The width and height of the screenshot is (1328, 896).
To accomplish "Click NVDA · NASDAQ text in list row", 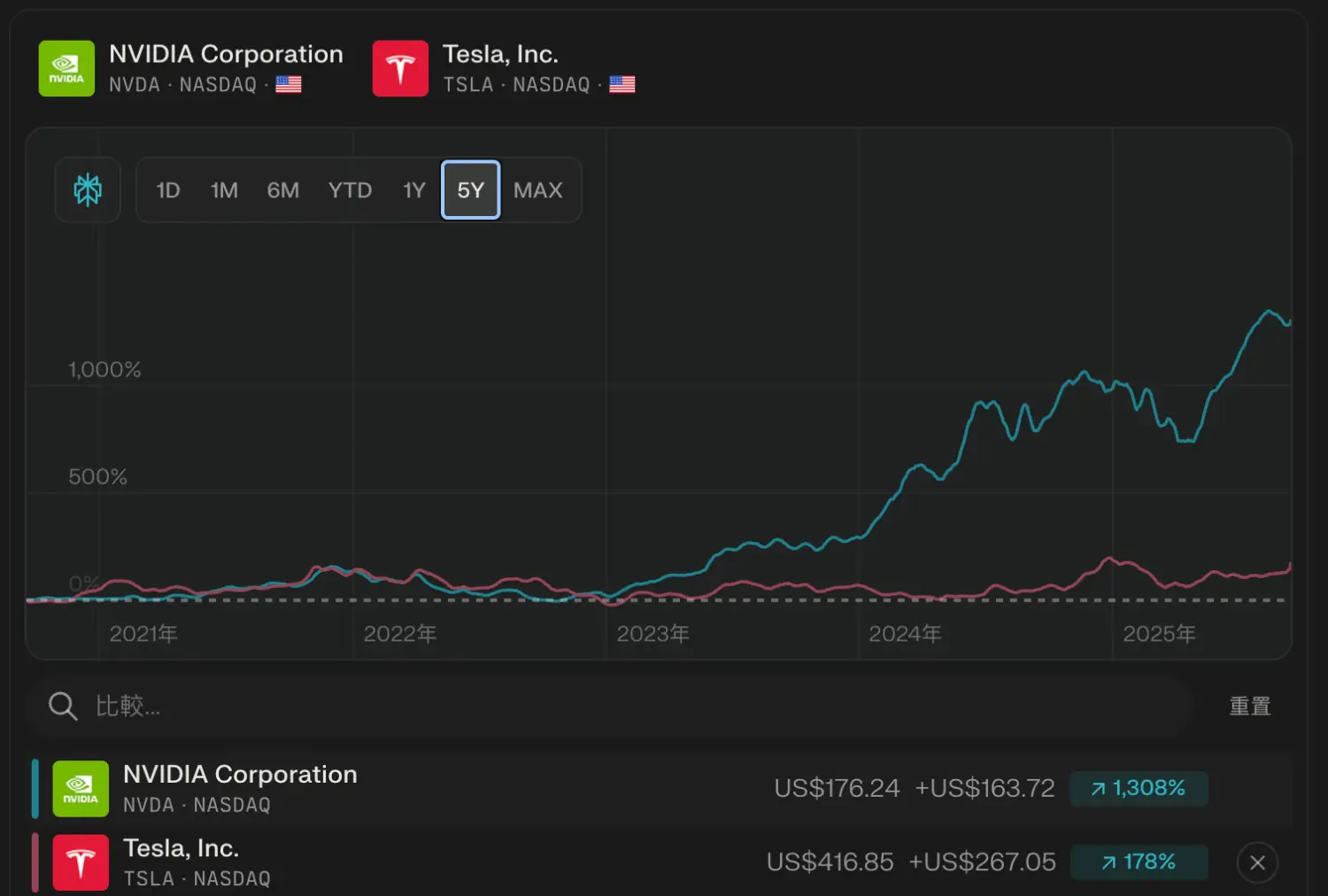I will [x=197, y=805].
